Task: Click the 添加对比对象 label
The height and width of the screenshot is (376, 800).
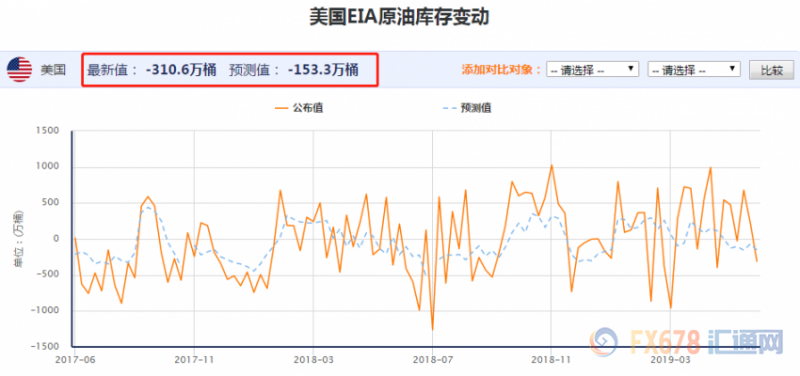Action: [x=501, y=70]
